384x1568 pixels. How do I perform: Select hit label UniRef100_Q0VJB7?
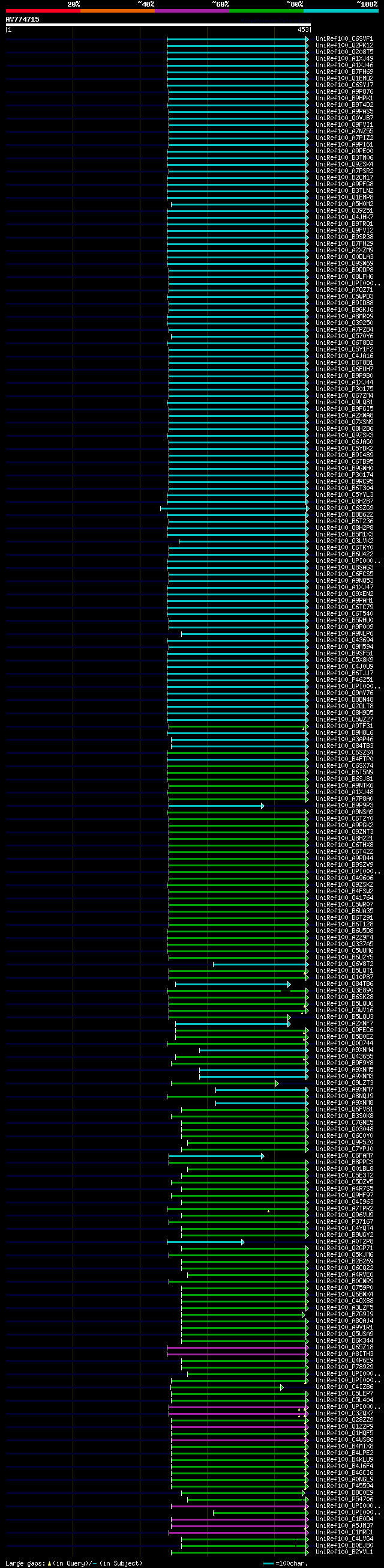[x=344, y=118]
